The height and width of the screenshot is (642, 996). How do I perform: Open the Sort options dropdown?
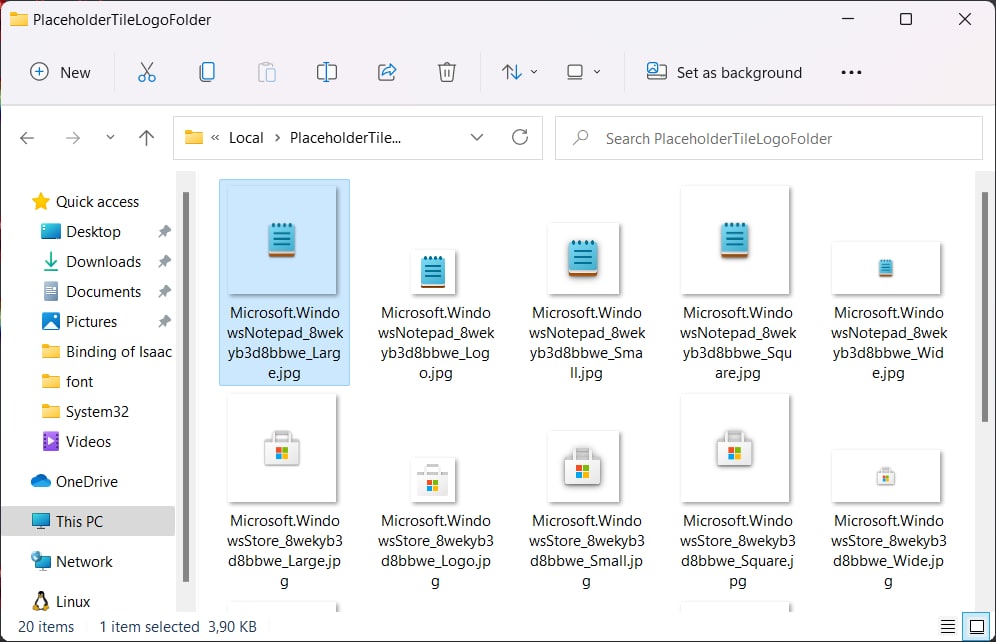[x=519, y=72]
